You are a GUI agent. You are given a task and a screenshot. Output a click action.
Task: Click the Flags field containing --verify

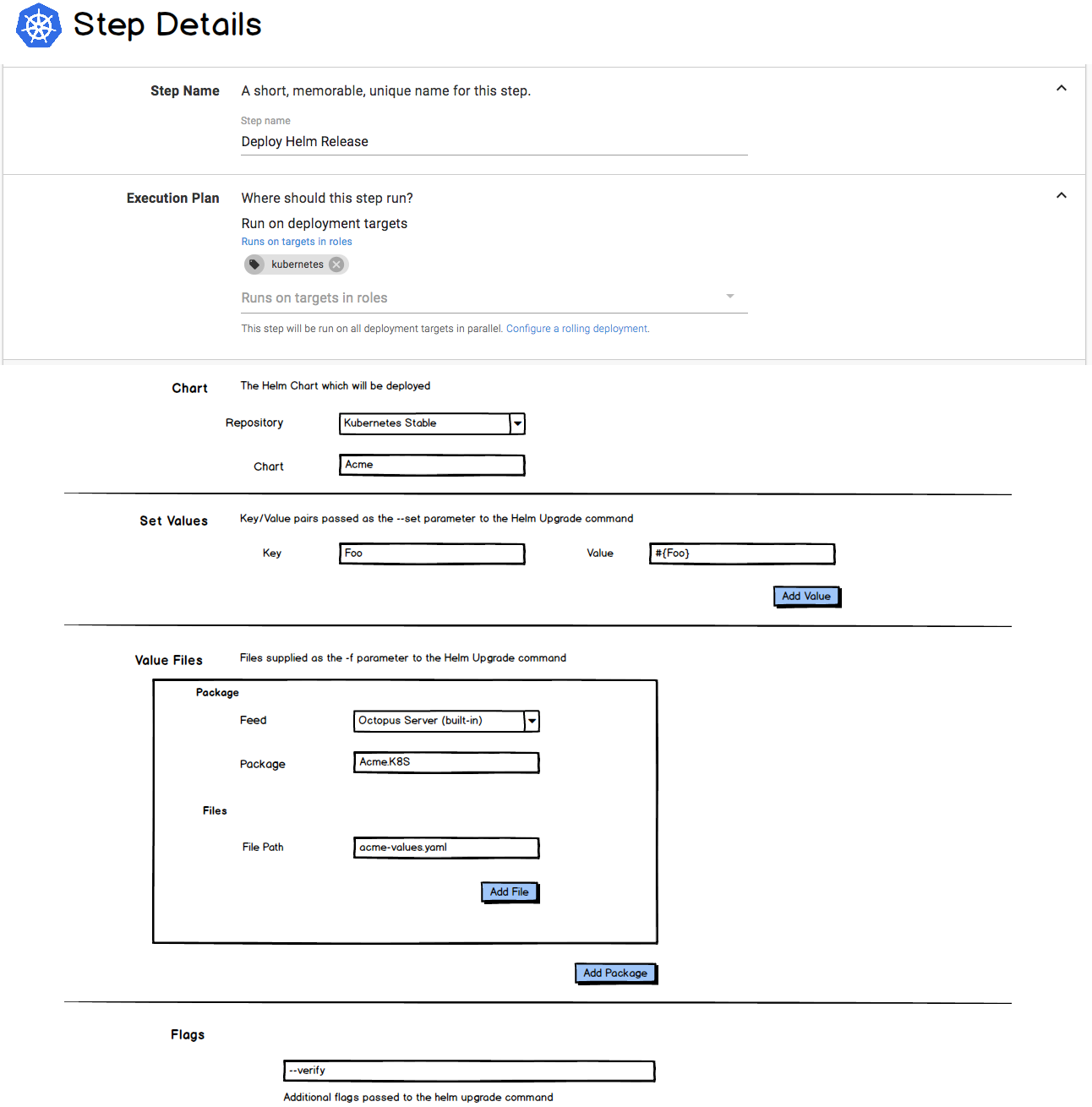pyautogui.click(x=468, y=1071)
